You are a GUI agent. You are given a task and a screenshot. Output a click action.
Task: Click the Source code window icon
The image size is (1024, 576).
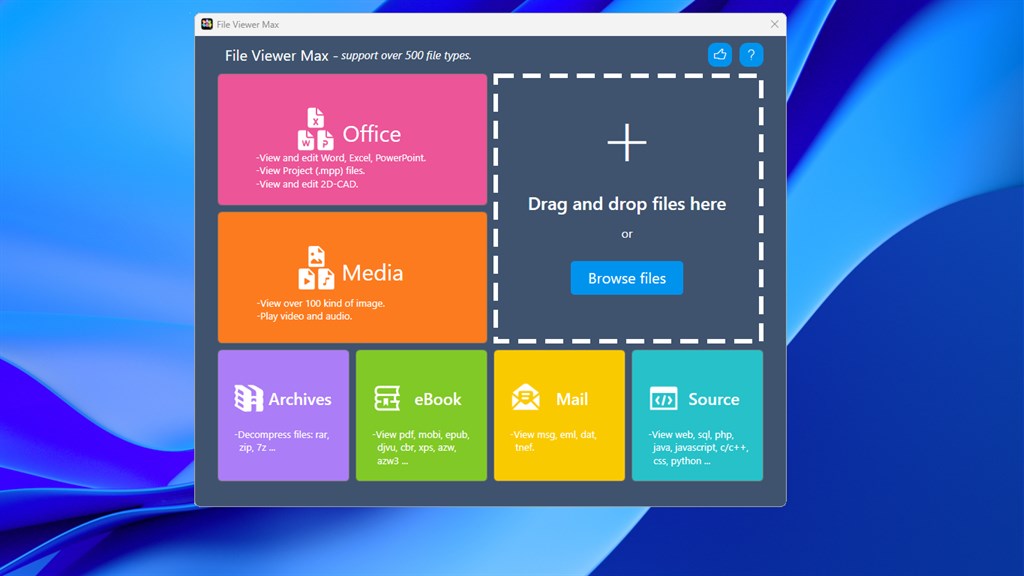pos(664,398)
